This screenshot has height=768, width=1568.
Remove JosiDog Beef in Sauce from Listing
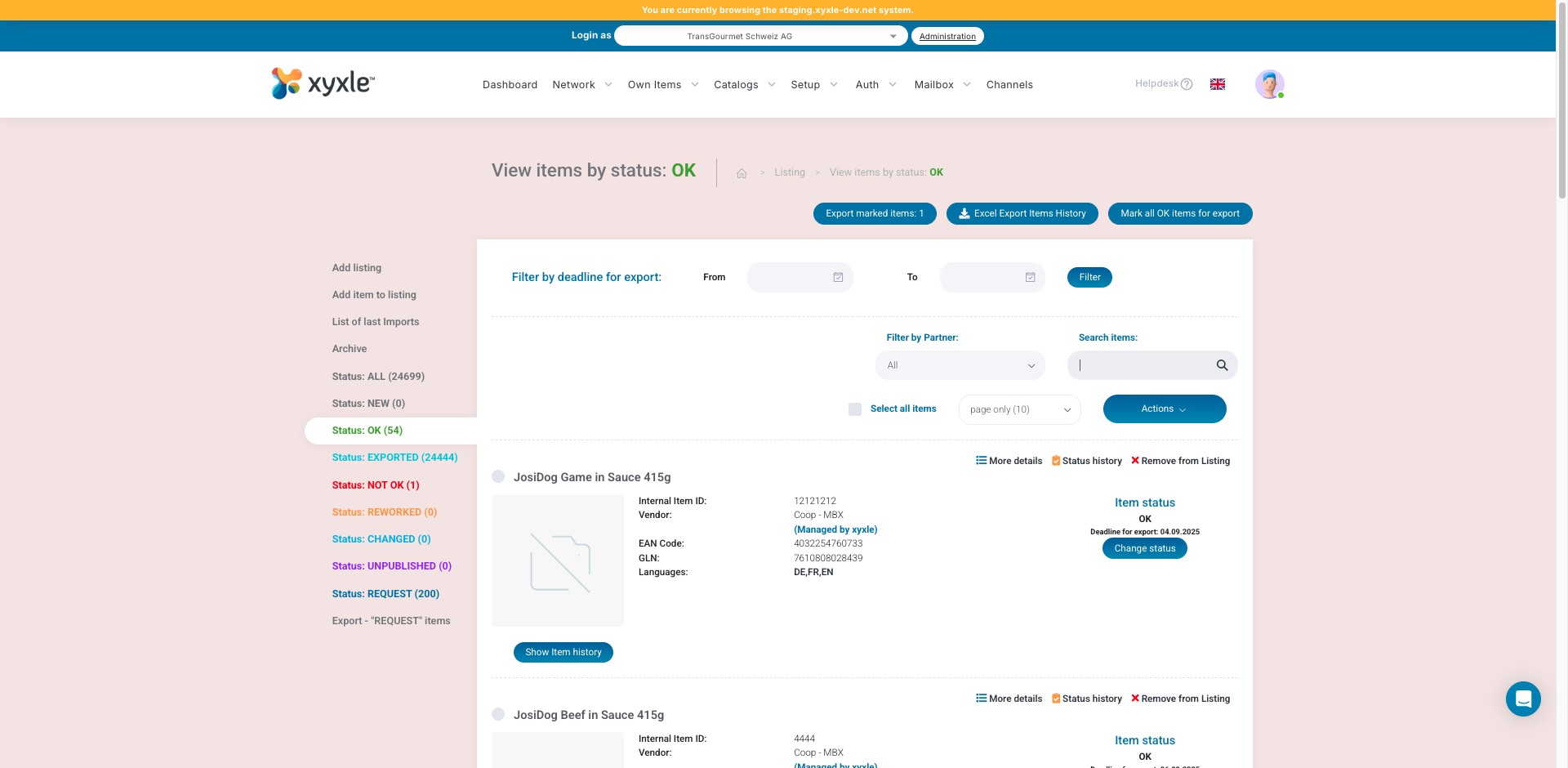point(1180,699)
